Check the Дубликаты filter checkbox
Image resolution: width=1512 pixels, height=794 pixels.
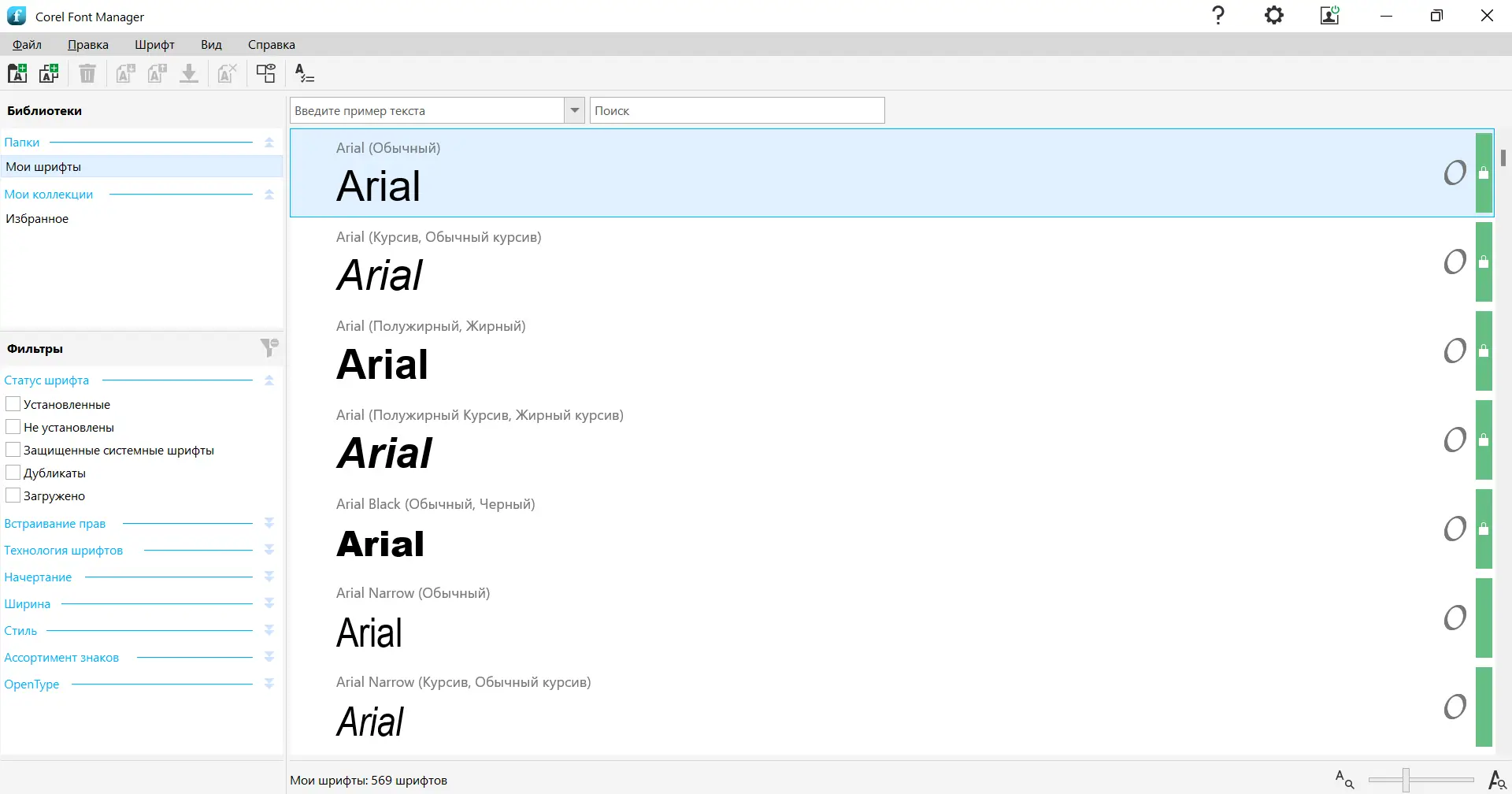point(13,473)
